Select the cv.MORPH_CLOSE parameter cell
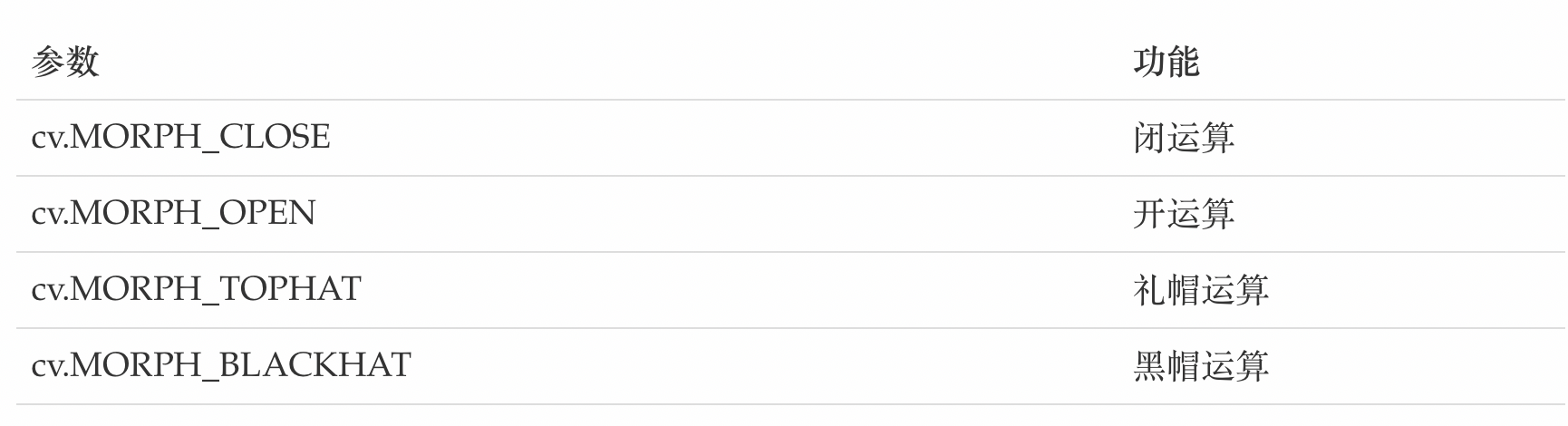 point(180,138)
